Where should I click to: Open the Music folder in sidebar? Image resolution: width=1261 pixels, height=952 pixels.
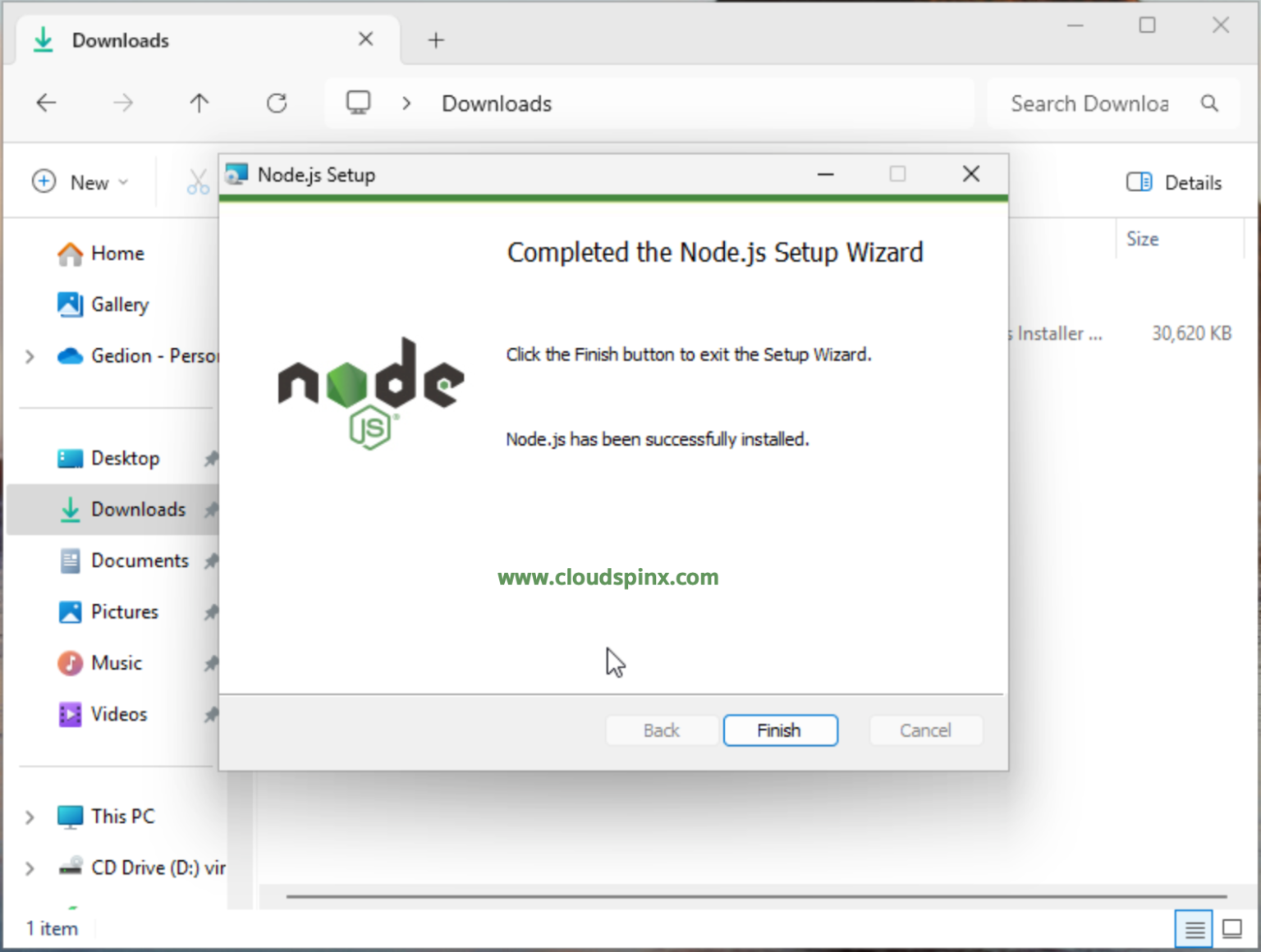coord(116,663)
